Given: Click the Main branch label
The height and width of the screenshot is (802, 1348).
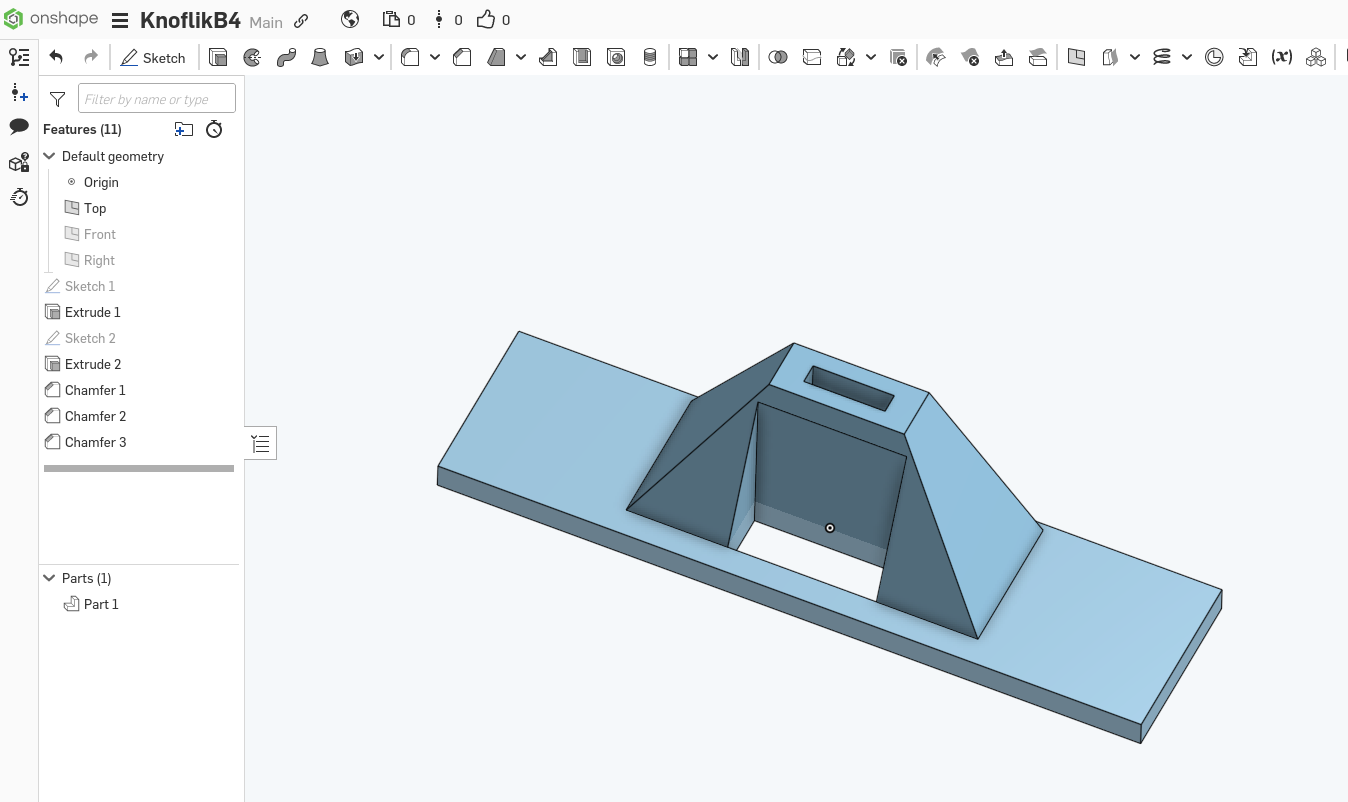Looking at the screenshot, I should click(x=266, y=22).
